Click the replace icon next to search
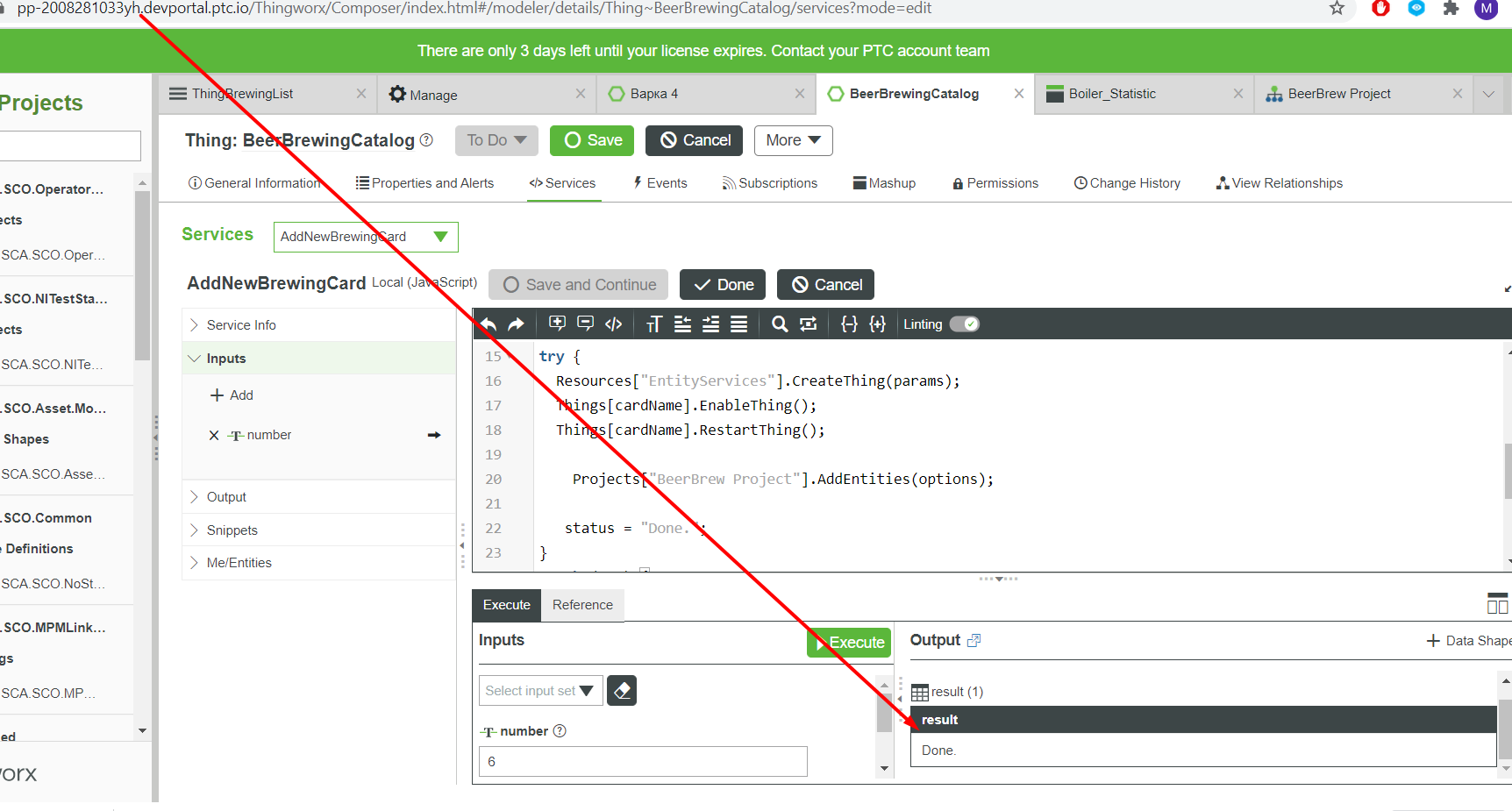The height and width of the screenshot is (811, 1512). pos(807,324)
